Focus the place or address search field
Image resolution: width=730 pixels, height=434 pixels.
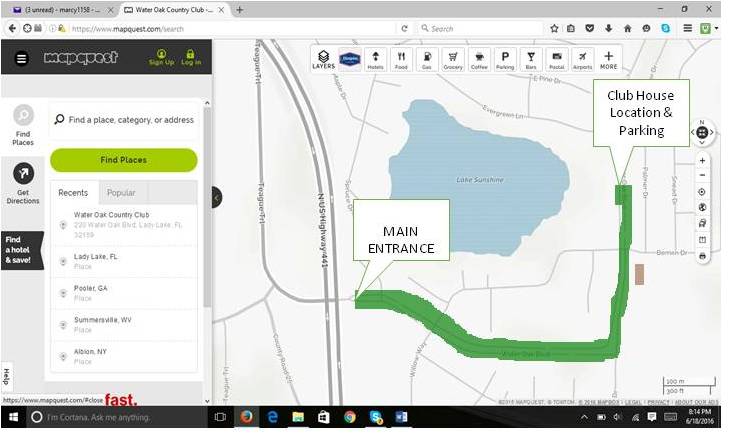click(124, 120)
